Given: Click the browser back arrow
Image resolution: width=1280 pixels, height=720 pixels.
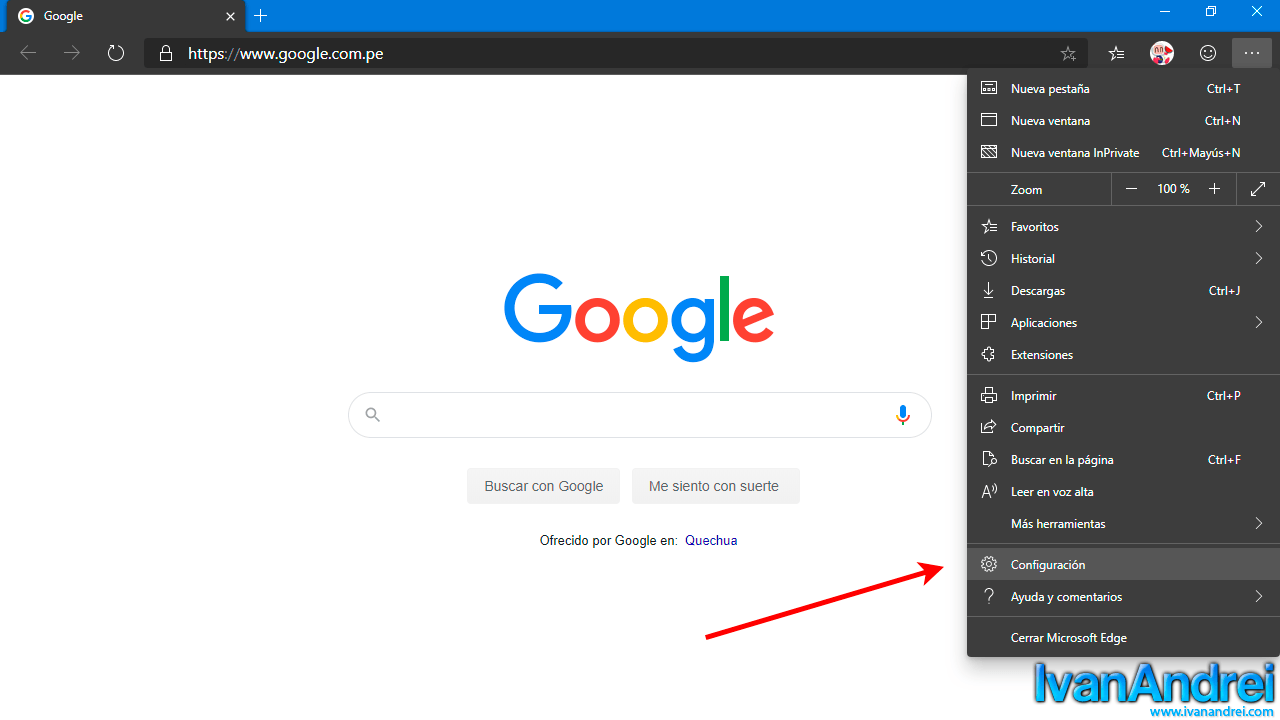Looking at the screenshot, I should [x=28, y=53].
